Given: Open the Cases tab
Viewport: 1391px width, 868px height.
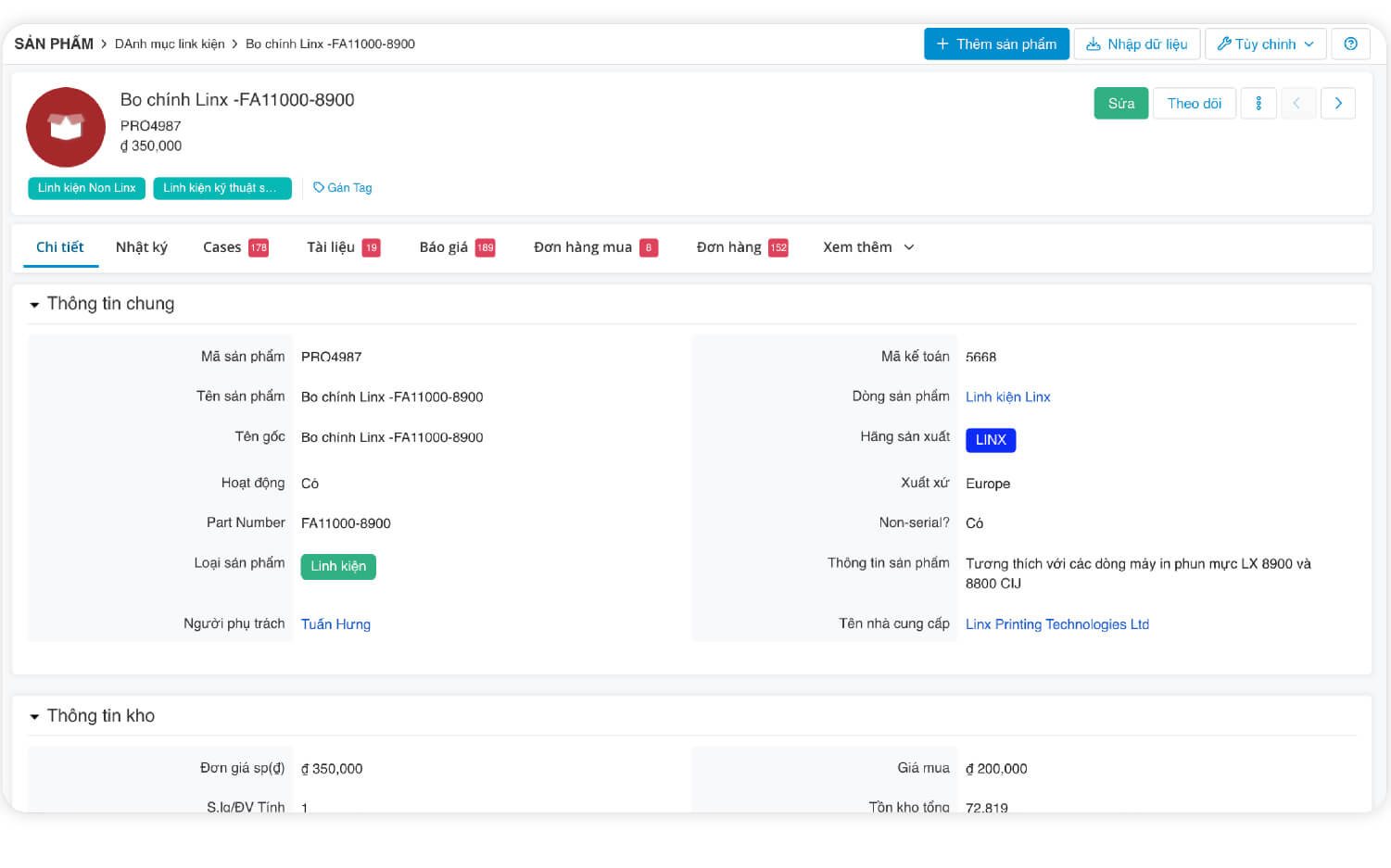Looking at the screenshot, I should pos(235,246).
